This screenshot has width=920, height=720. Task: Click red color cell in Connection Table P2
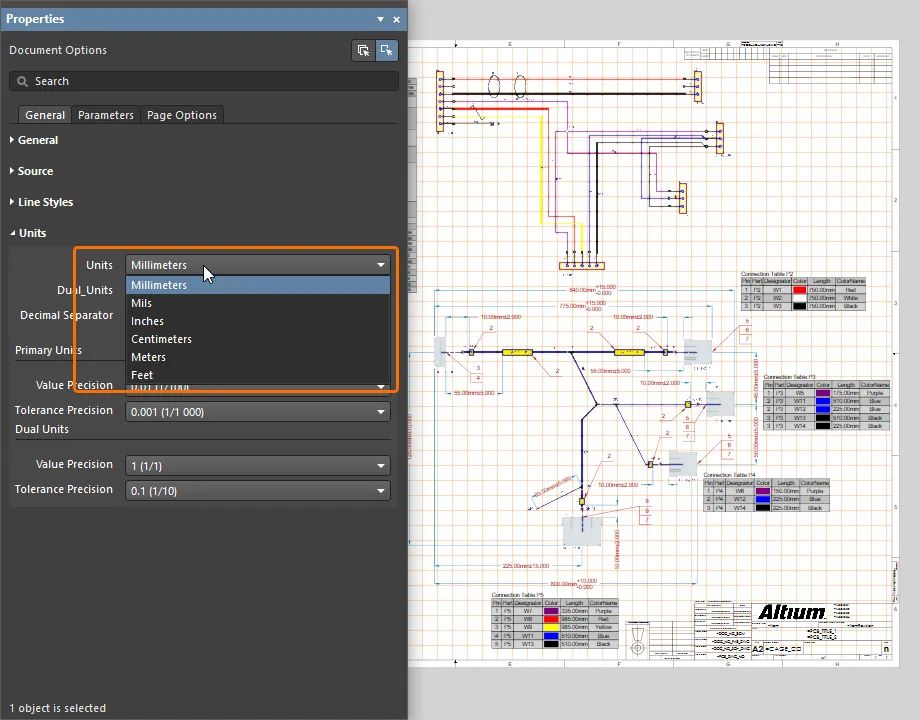coord(799,289)
